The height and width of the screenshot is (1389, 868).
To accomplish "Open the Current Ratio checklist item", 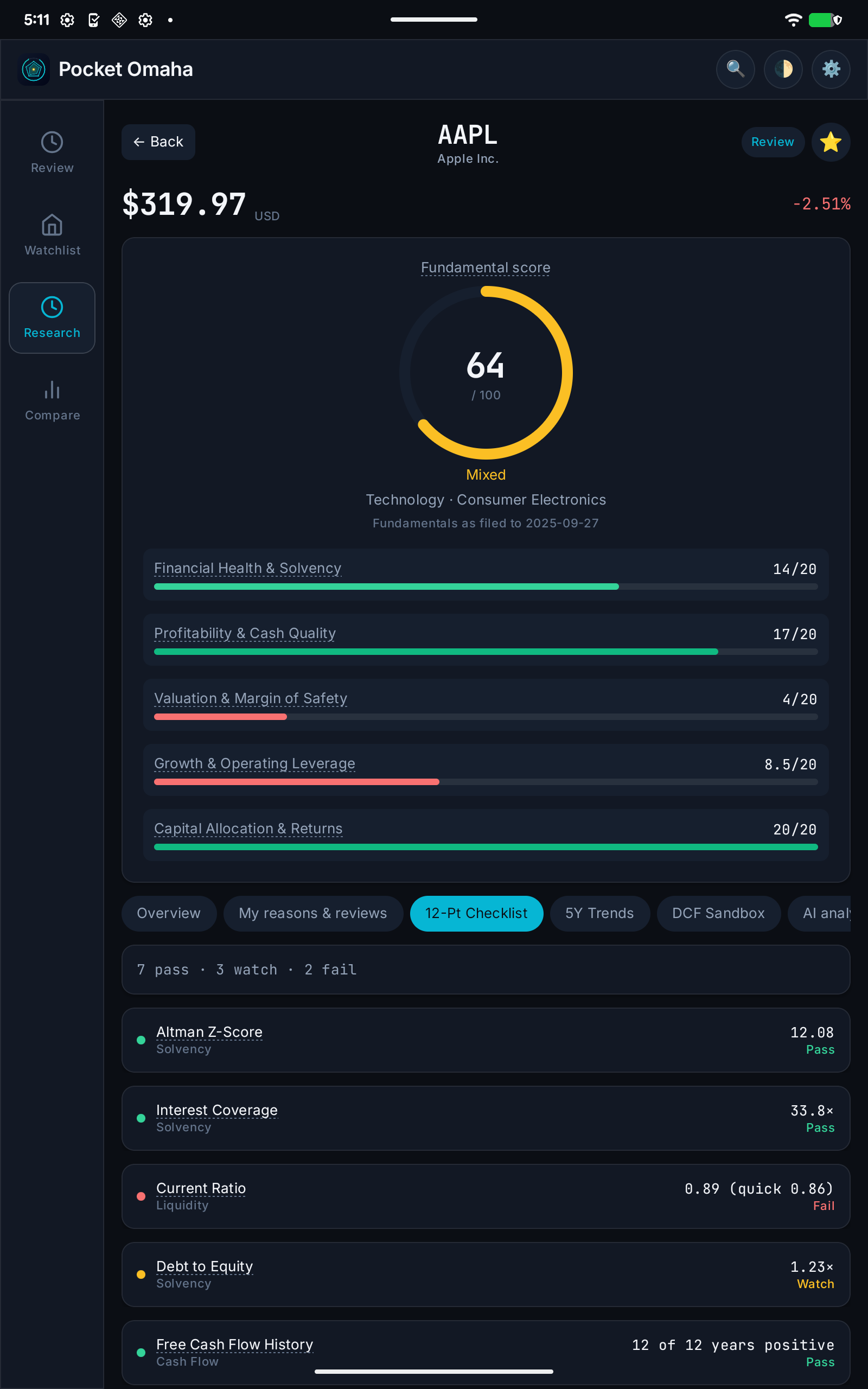I will pyautogui.click(x=486, y=1196).
